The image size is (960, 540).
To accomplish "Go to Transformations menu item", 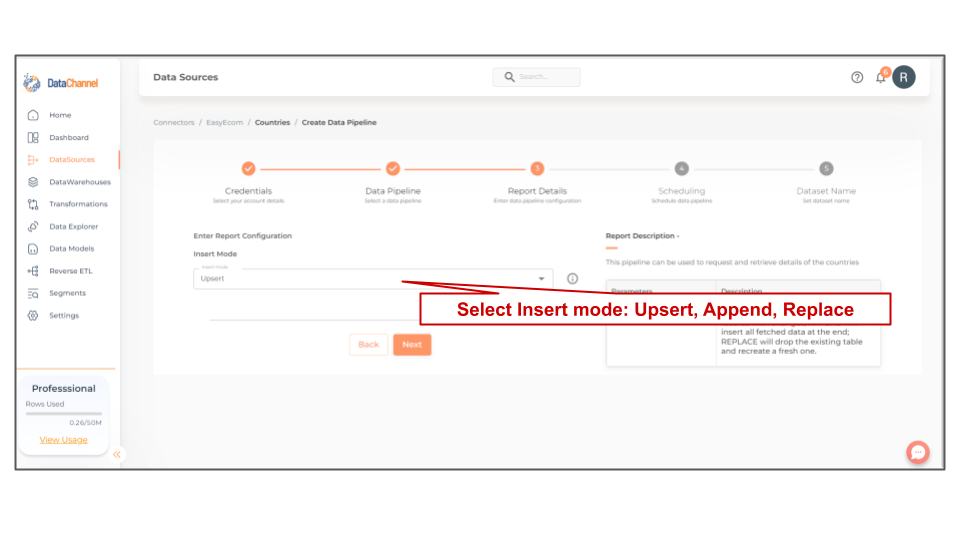I will (78, 204).
